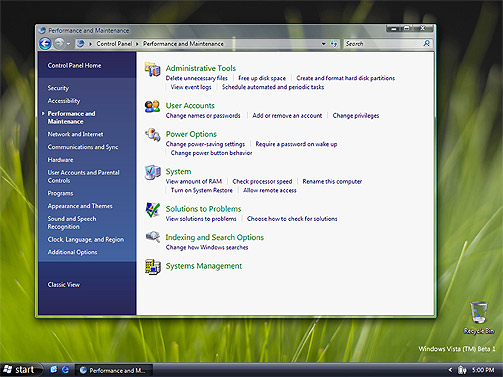Click the Control Panel breadcrumb
The height and width of the screenshot is (377, 503).
point(114,44)
